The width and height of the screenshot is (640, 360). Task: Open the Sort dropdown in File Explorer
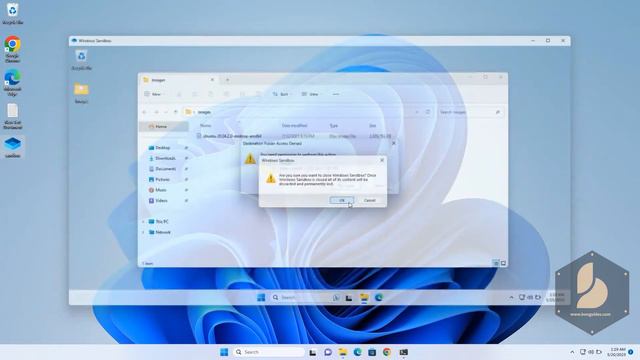coord(281,94)
